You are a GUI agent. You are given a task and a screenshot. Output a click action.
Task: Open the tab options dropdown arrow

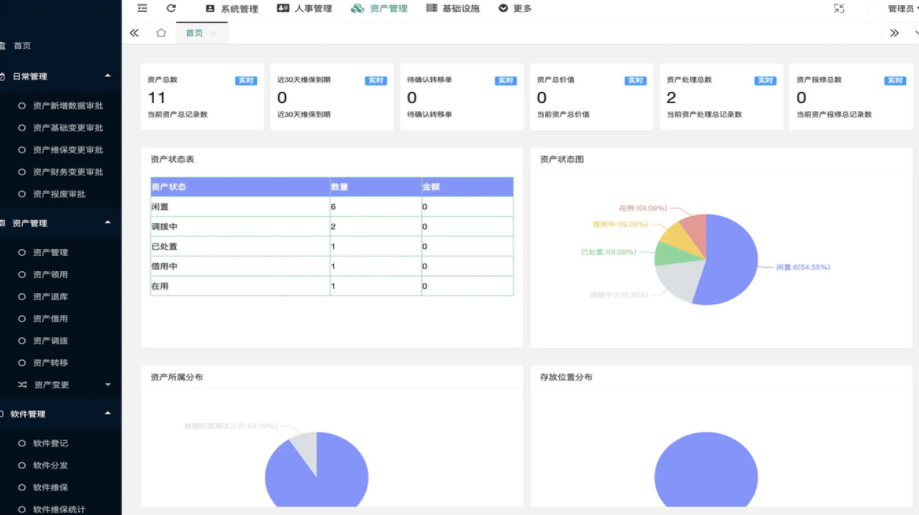[x=916, y=33]
